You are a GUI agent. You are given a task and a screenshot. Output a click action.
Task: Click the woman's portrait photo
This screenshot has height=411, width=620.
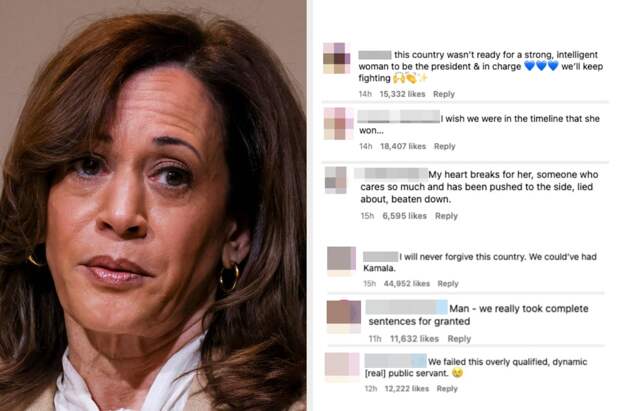pos(153,205)
